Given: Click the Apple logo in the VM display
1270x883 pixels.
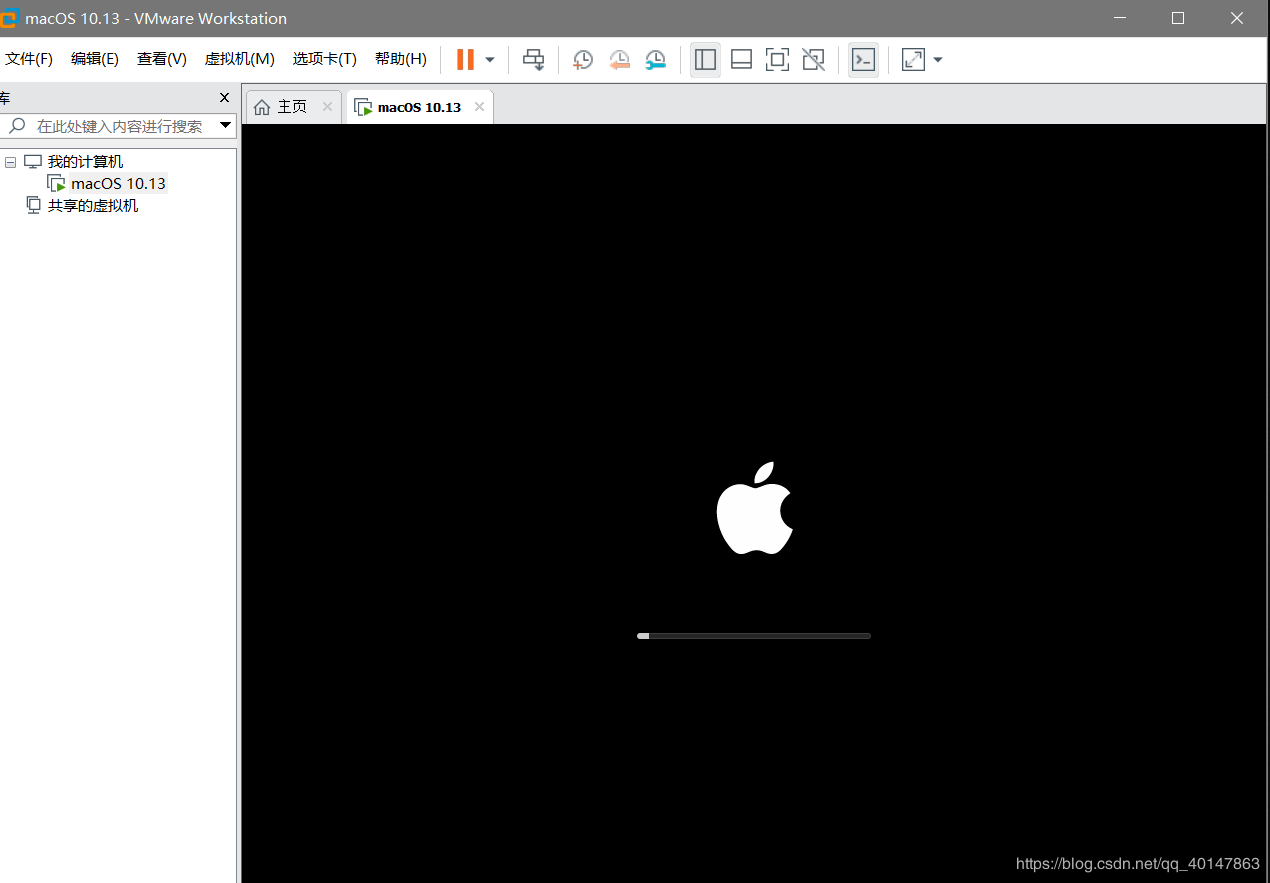Looking at the screenshot, I should click(755, 508).
